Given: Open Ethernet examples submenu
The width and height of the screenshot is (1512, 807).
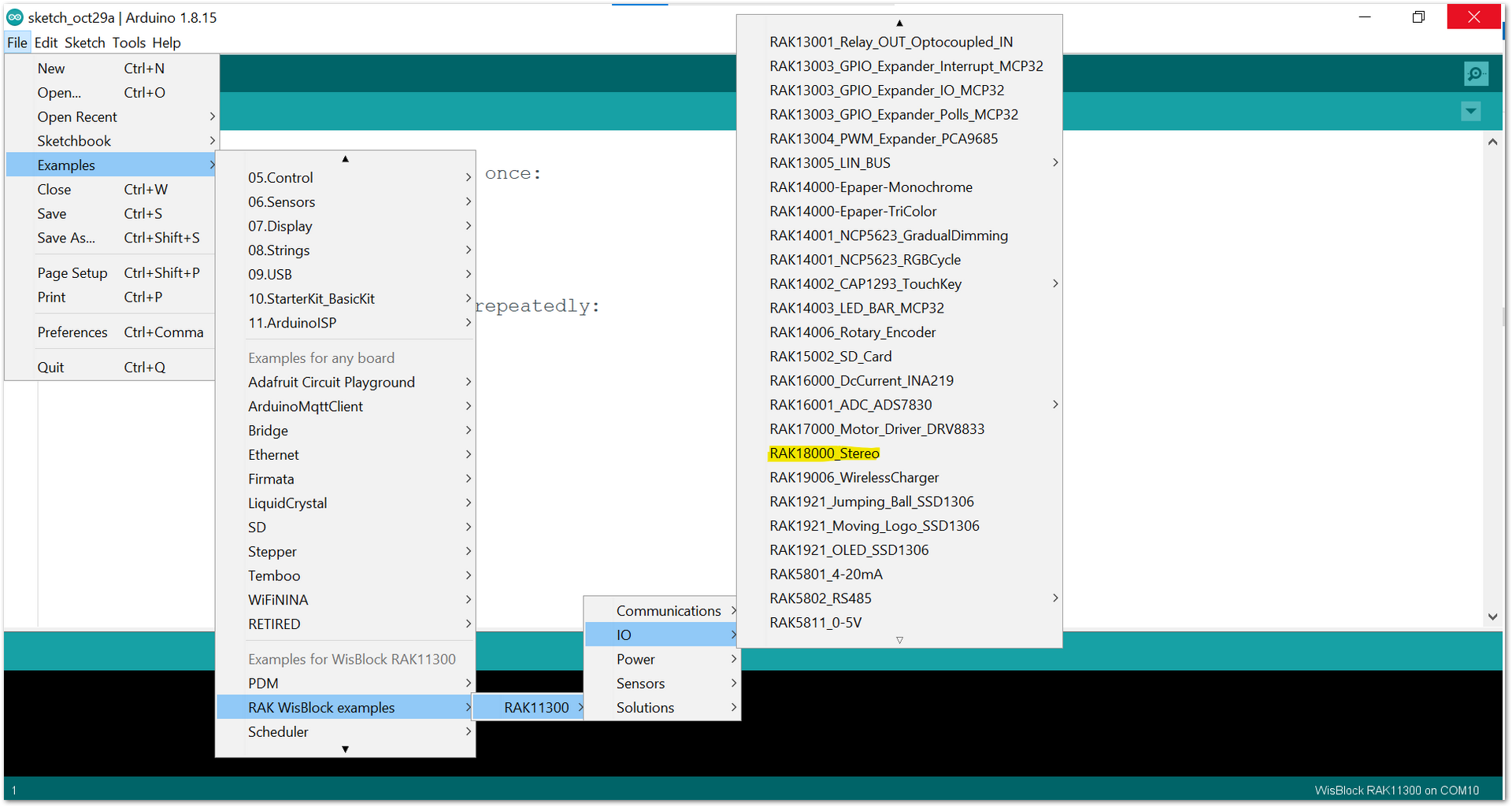Looking at the screenshot, I should point(346,455).
